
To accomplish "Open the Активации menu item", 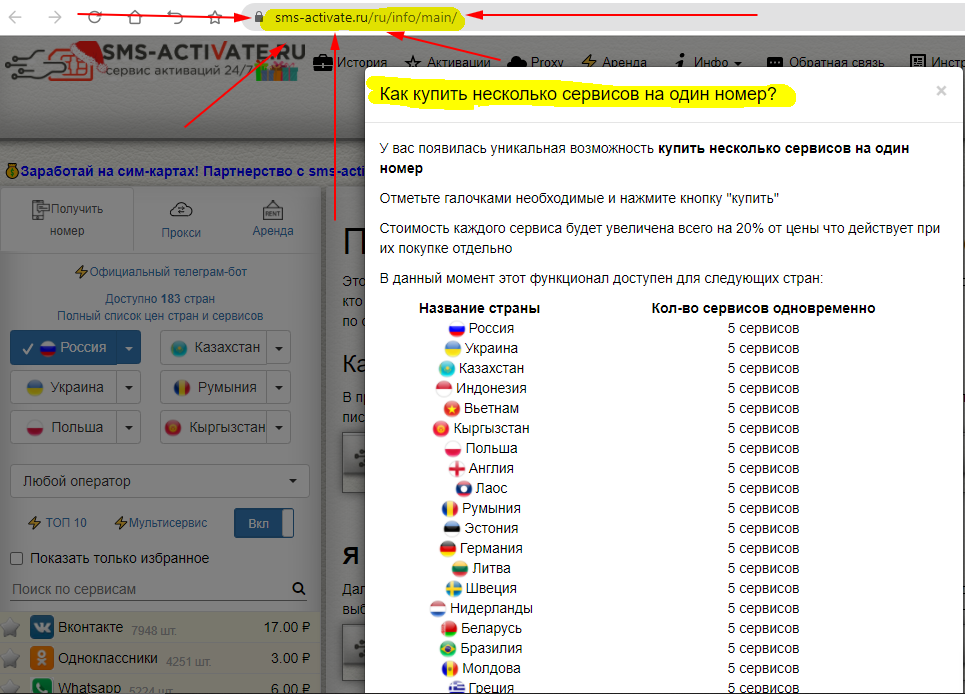I will 448,62.
